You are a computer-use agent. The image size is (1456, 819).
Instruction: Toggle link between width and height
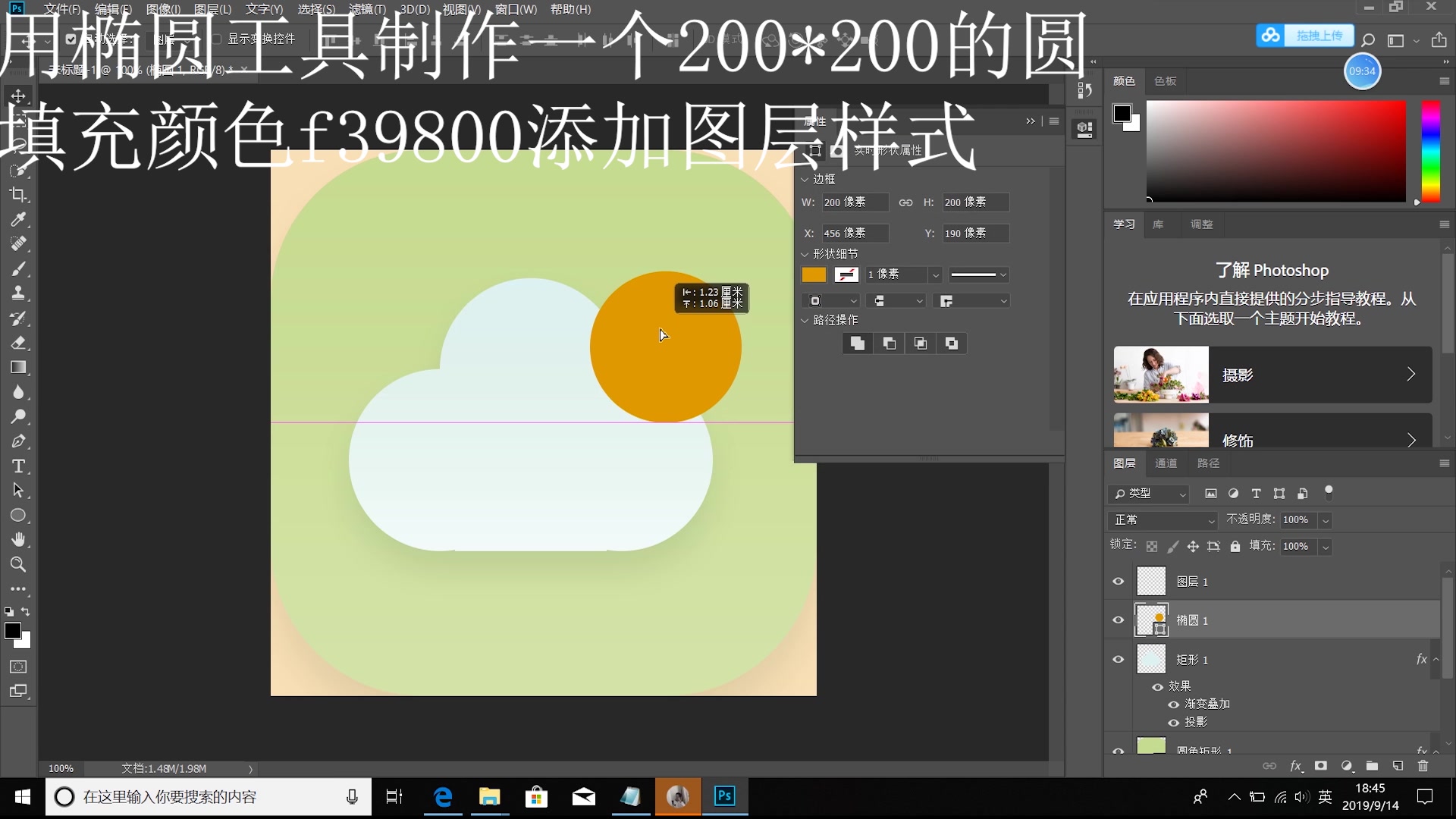tap(905, 202)
